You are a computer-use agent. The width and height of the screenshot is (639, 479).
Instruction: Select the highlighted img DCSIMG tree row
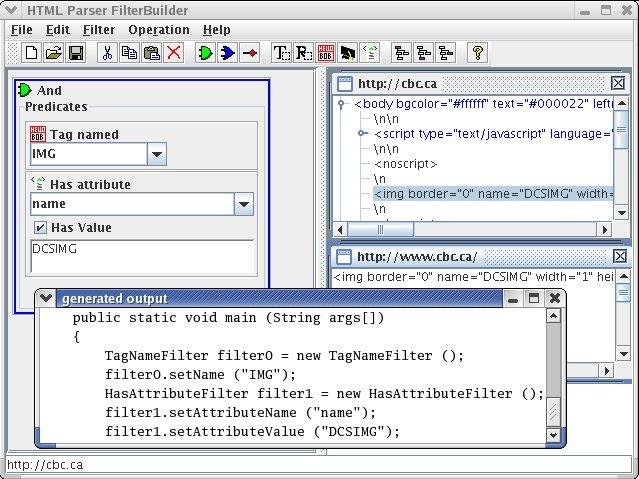(x=493, y=194)
